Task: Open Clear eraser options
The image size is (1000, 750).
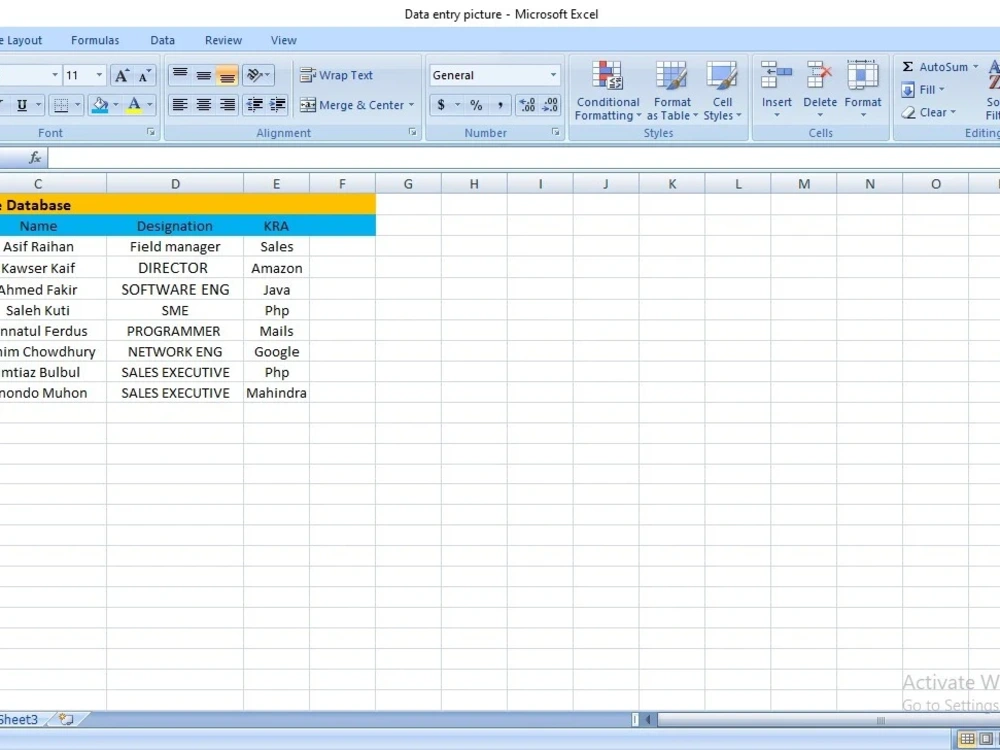Action: pyautogui.click(x=929, y=112)
